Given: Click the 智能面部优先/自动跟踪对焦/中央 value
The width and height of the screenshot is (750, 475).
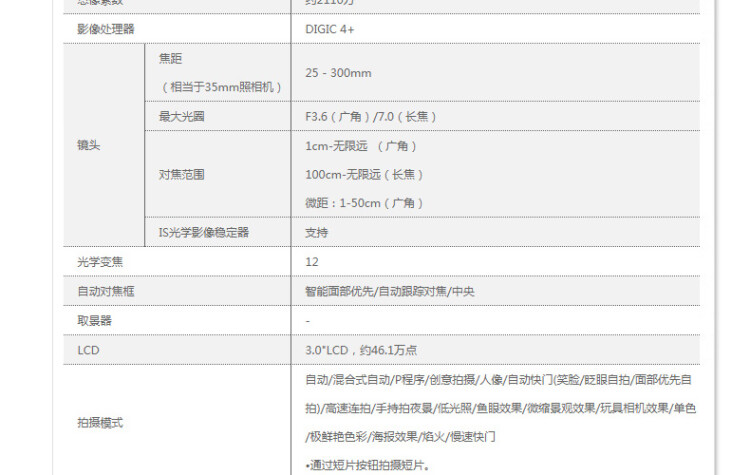Looking at the screenshot, I should (x=390, y=291).
